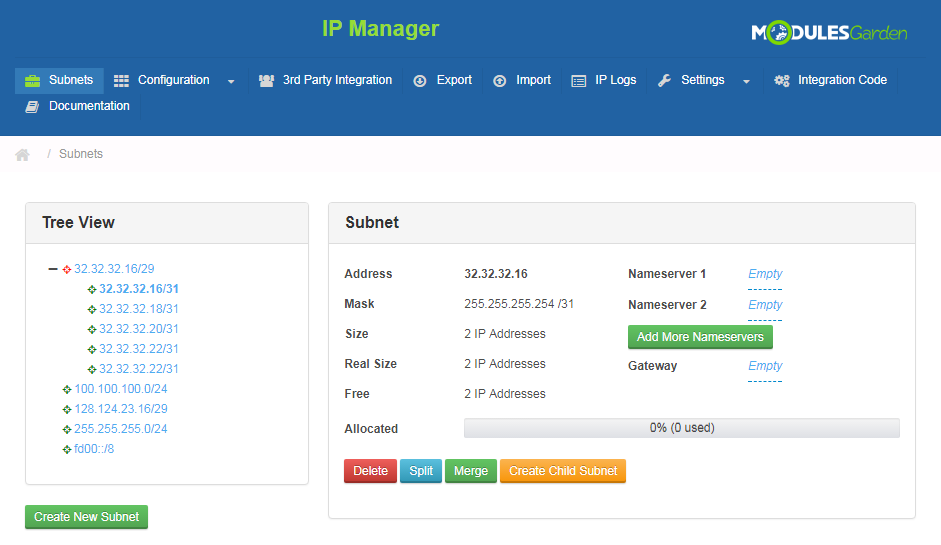Click move icon beside 32.32.32.16/31
Image resolution: width=941 pixels, height=545 pixels.
[92, 289]
